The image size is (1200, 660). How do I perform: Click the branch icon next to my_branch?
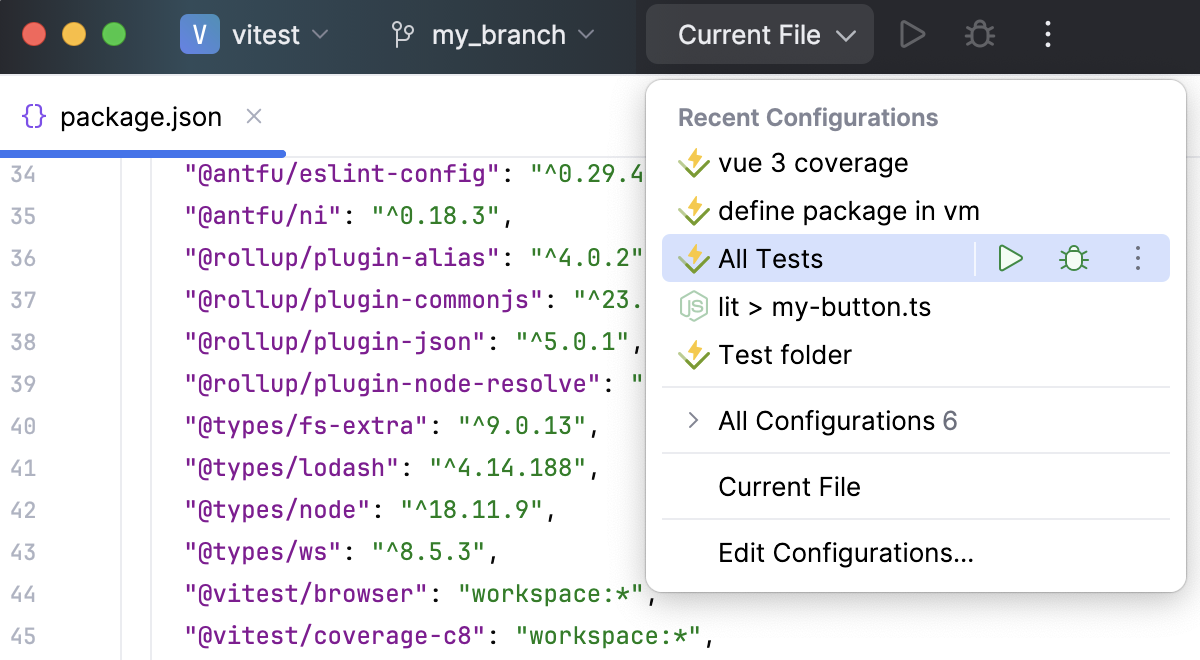pos(404,33)
